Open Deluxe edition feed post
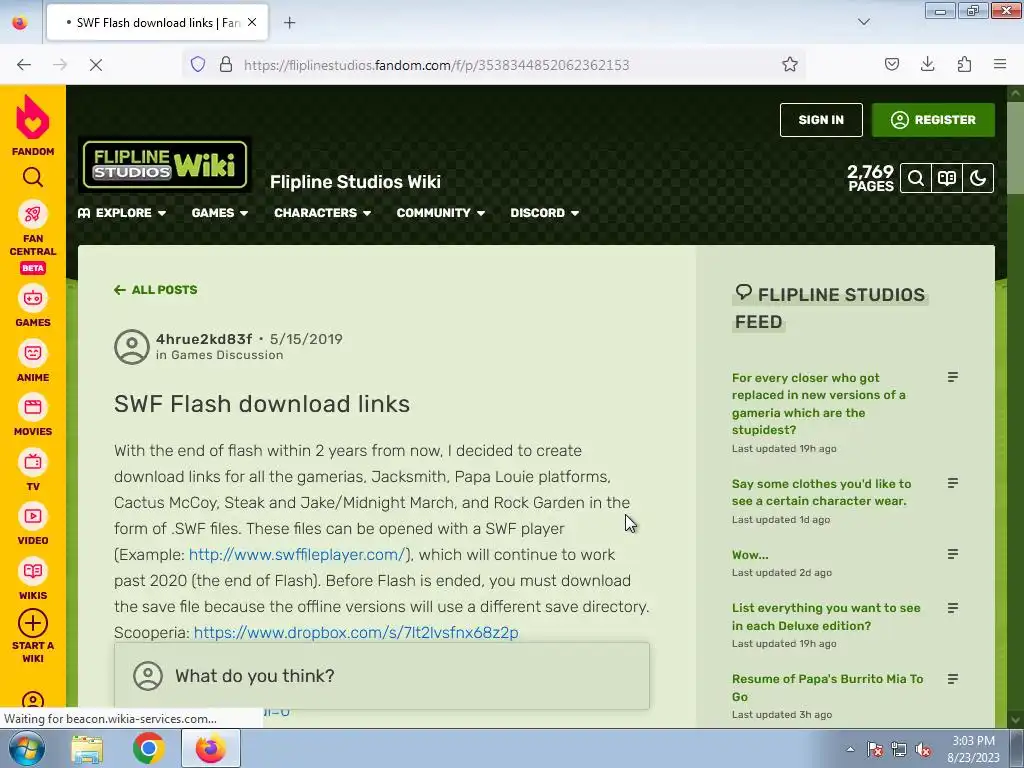1024x768 pixels. [826, 616]
